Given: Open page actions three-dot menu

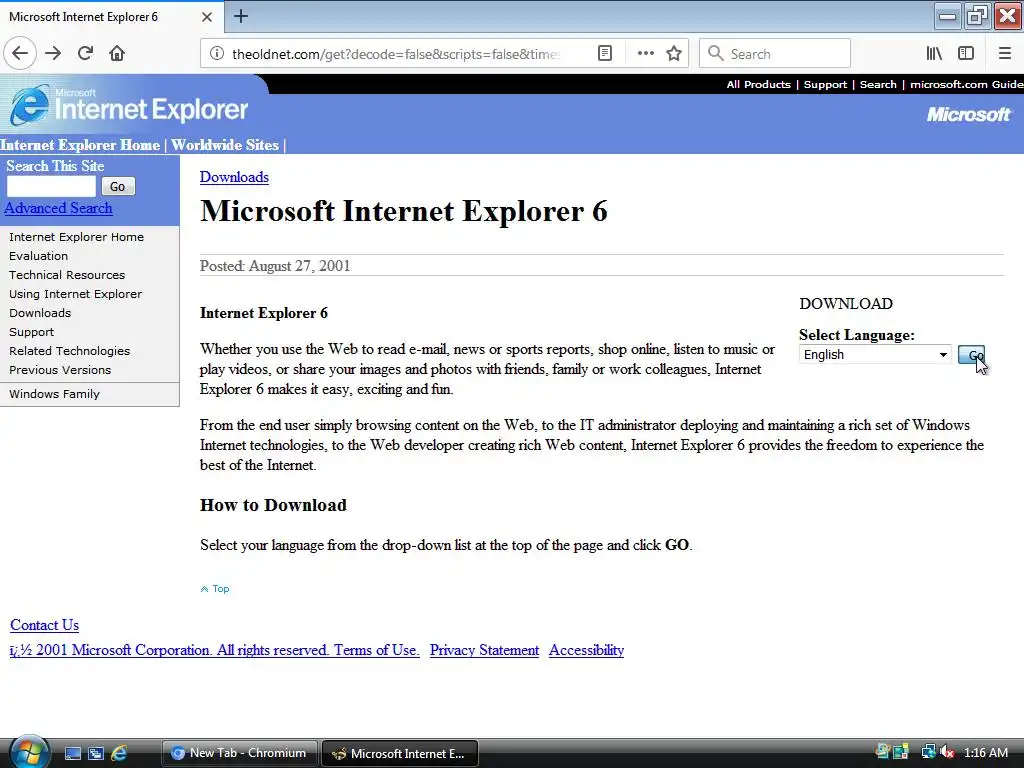Looking at the screenshot, I should point(645,54).
